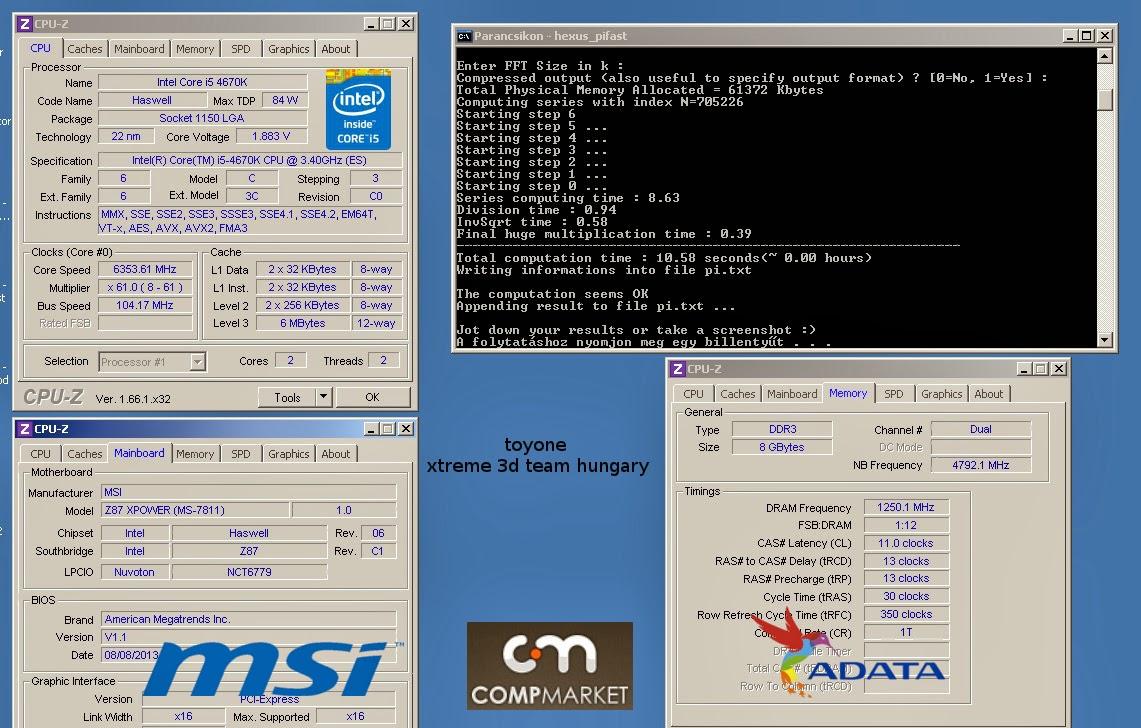
Task: Click the console vertical scrollbar thumb
Action: coord(1105,99)
